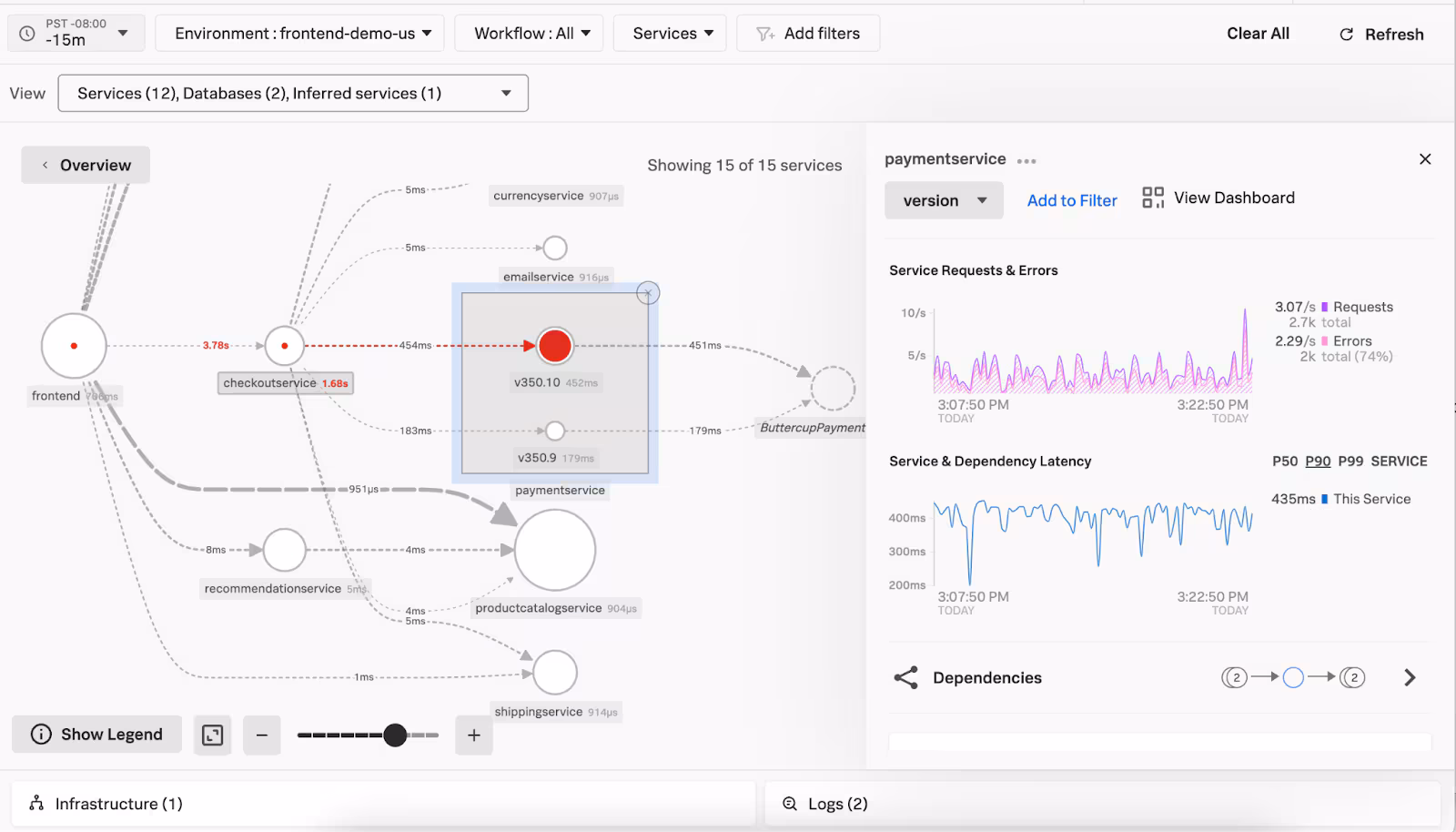The image size is (1456, 832).
Task: Click the zoom level slider handle
Action: tap(395, 736)
